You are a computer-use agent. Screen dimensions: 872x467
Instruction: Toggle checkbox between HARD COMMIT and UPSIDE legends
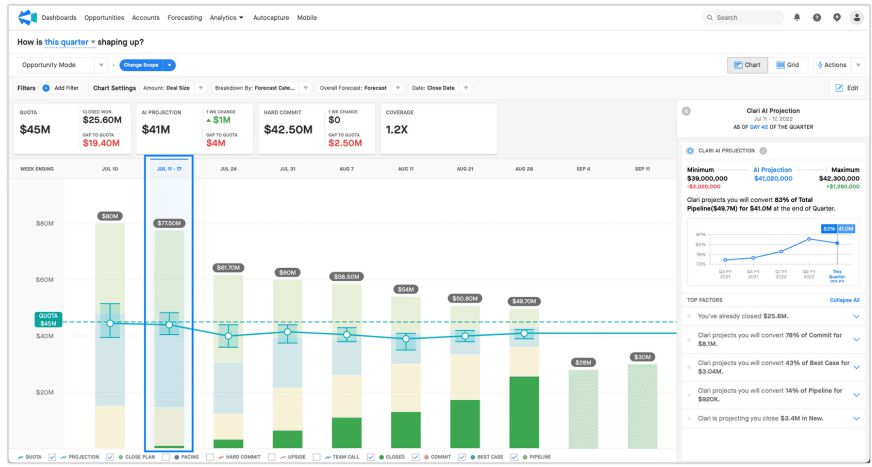pos(271,457)
